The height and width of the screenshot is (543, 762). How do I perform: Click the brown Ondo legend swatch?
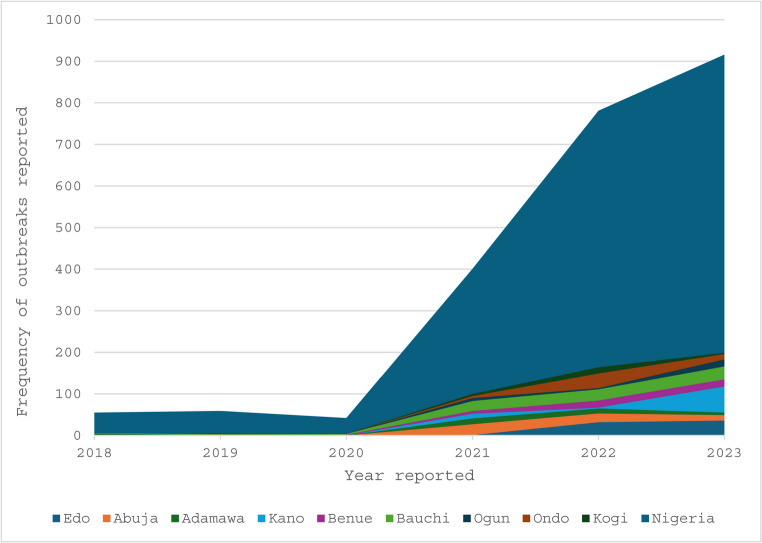point(525,519)
